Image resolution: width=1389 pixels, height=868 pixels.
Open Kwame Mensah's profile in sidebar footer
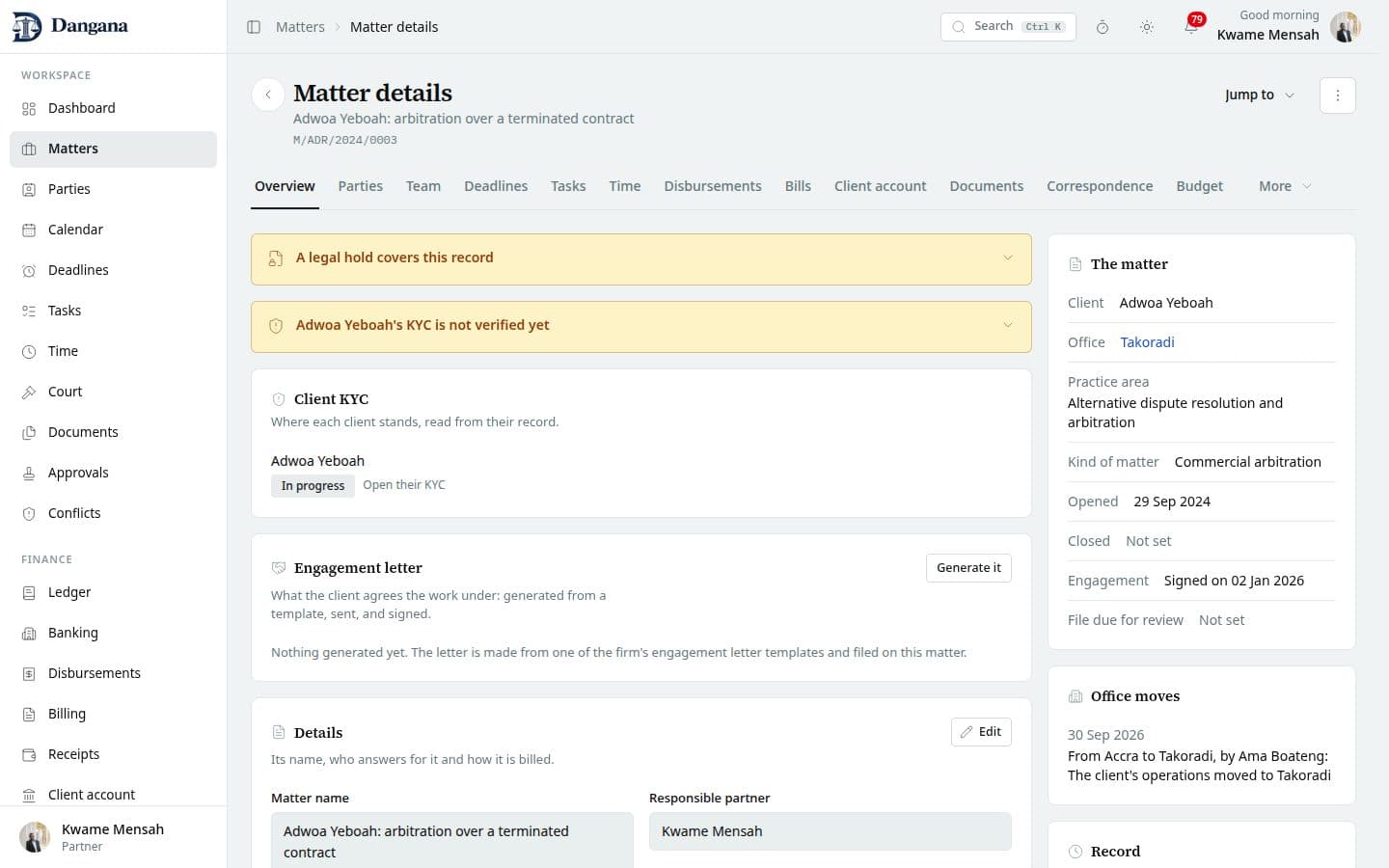point(113,837)
